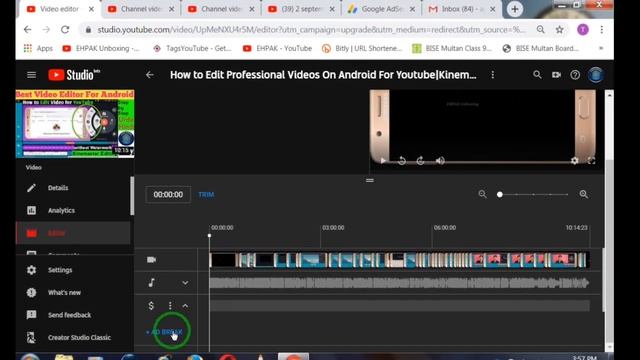Click the playhead marker on timeline
The height and width of the screenshot is (360, 640).
(209, 236)
